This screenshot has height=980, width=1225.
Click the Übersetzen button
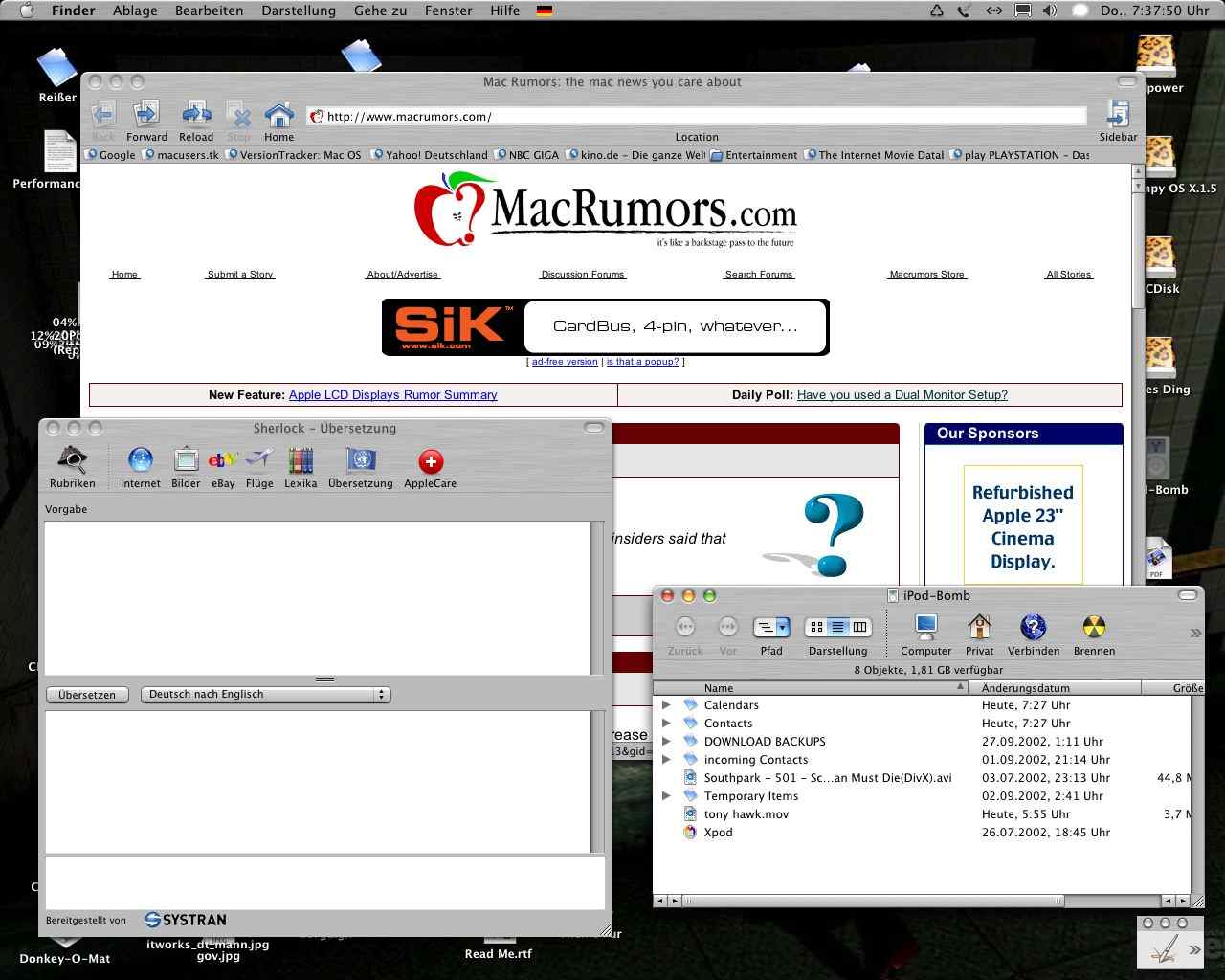(87, 695)
